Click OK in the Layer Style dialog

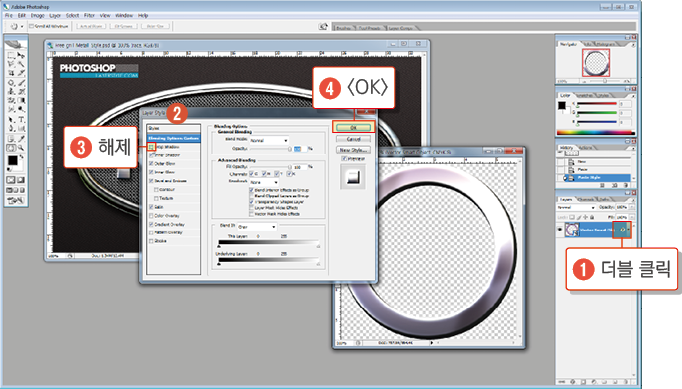click(353, 127)
